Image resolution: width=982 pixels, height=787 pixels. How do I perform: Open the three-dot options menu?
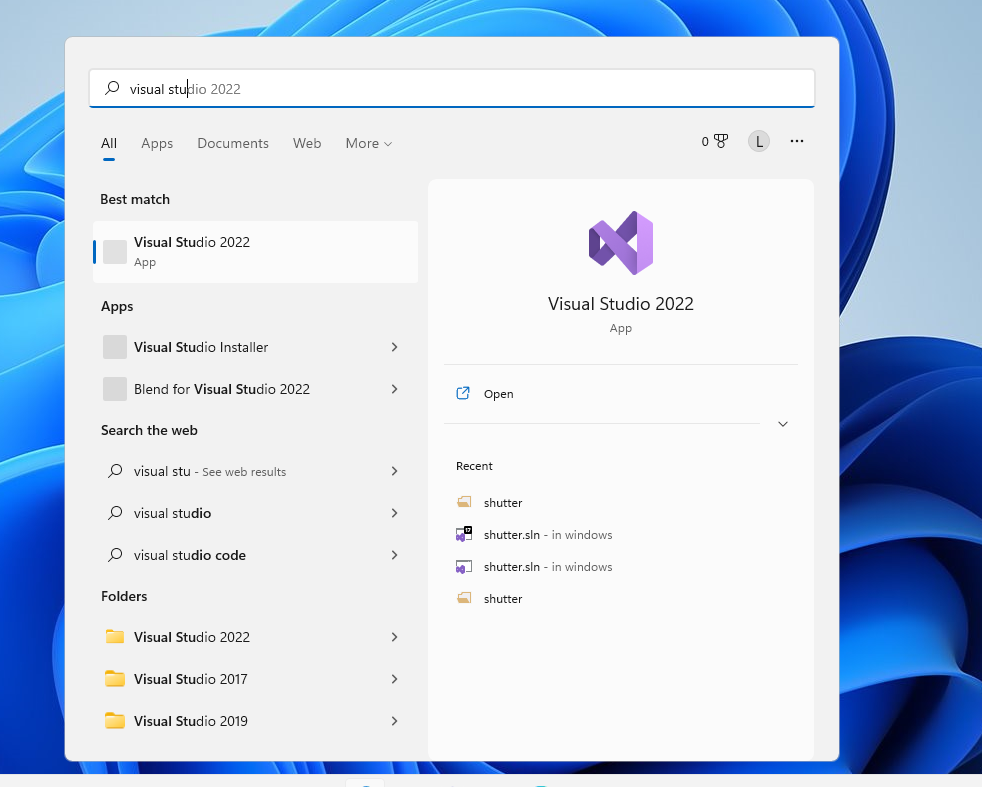(x=797, y=141)
